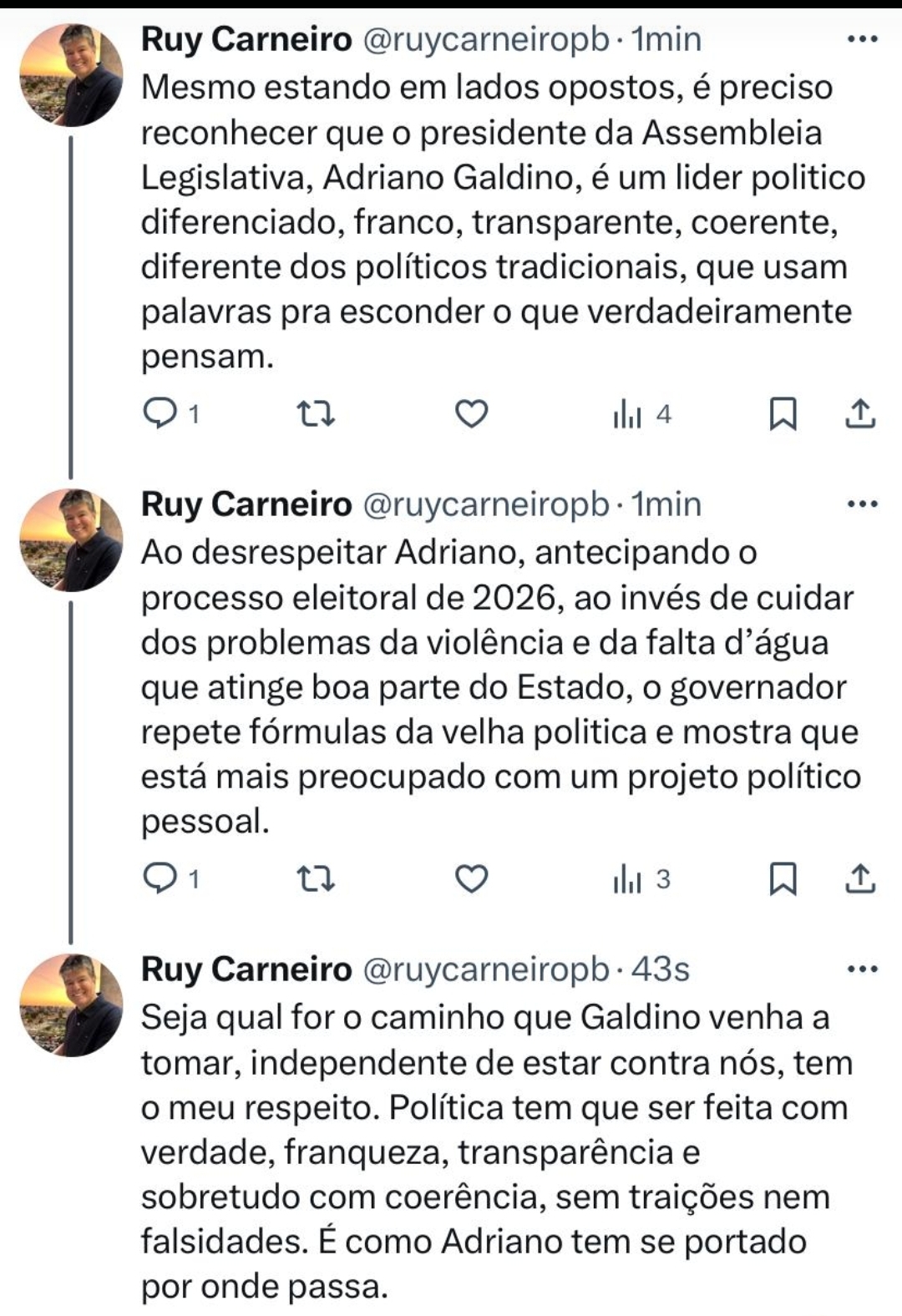Like the first tweet in thread
Viewport: 902px width, 1316px height.
coord(471,413)
